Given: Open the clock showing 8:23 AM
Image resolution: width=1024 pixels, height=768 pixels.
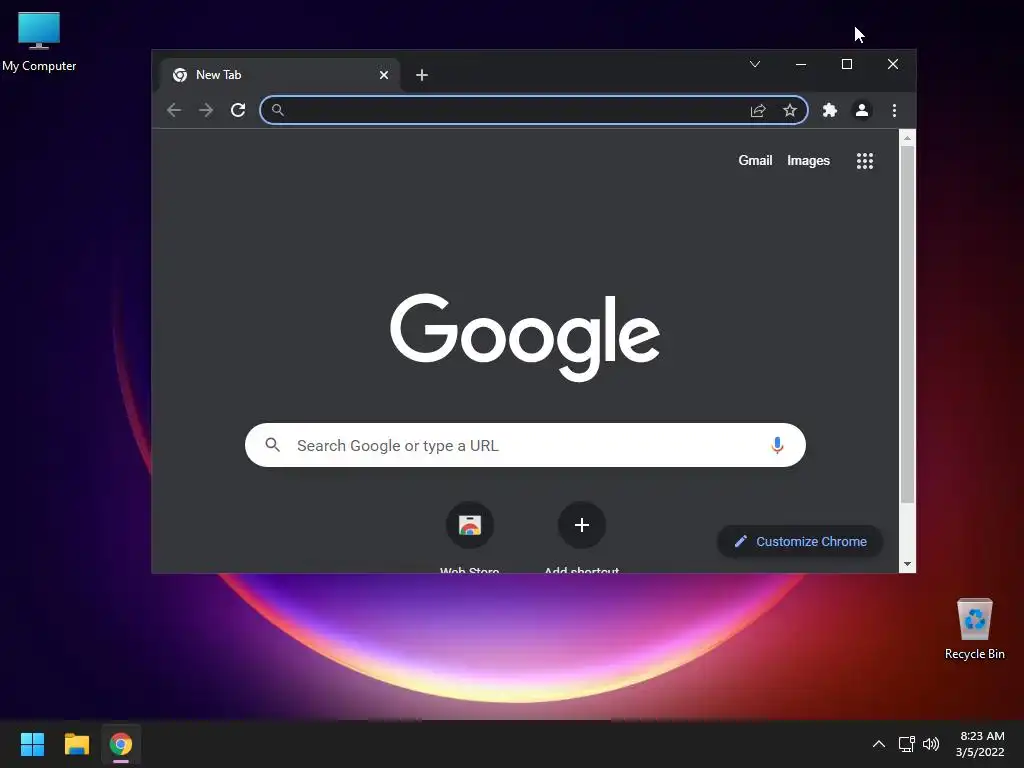Looking at the screenshot, I should coord(980,744).
